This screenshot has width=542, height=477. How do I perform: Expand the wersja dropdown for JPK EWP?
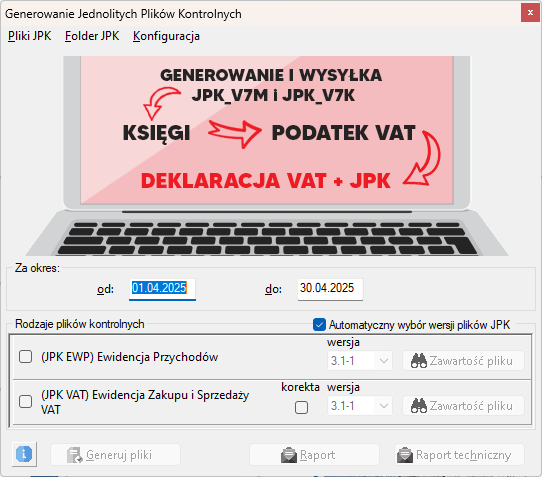click(359, 361)
